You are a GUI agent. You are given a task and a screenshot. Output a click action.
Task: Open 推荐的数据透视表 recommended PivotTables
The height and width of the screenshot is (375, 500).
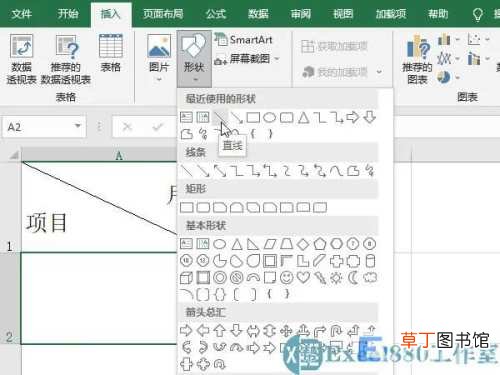tap(66, 59)
